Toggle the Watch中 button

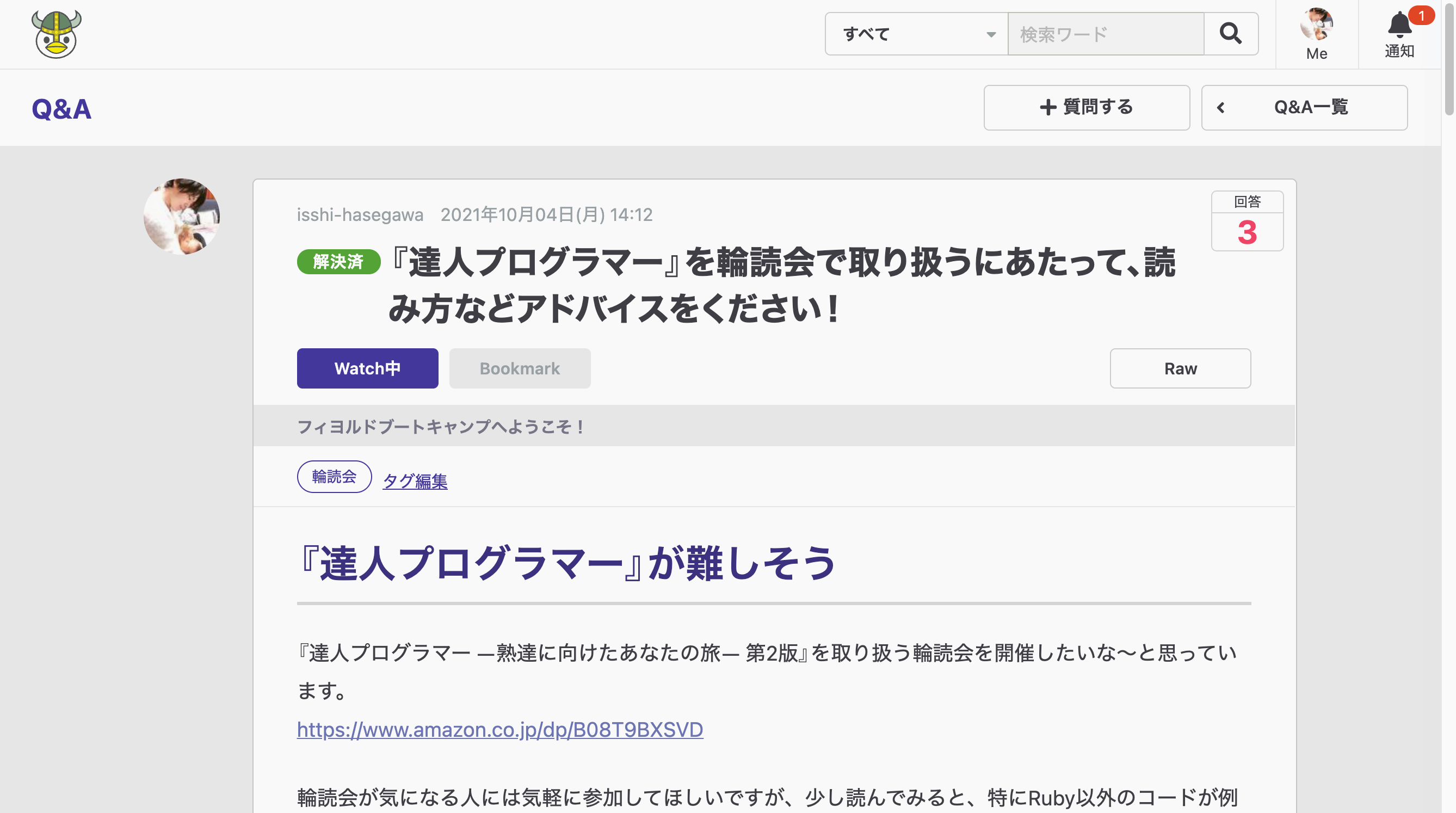tap(367, 368)
